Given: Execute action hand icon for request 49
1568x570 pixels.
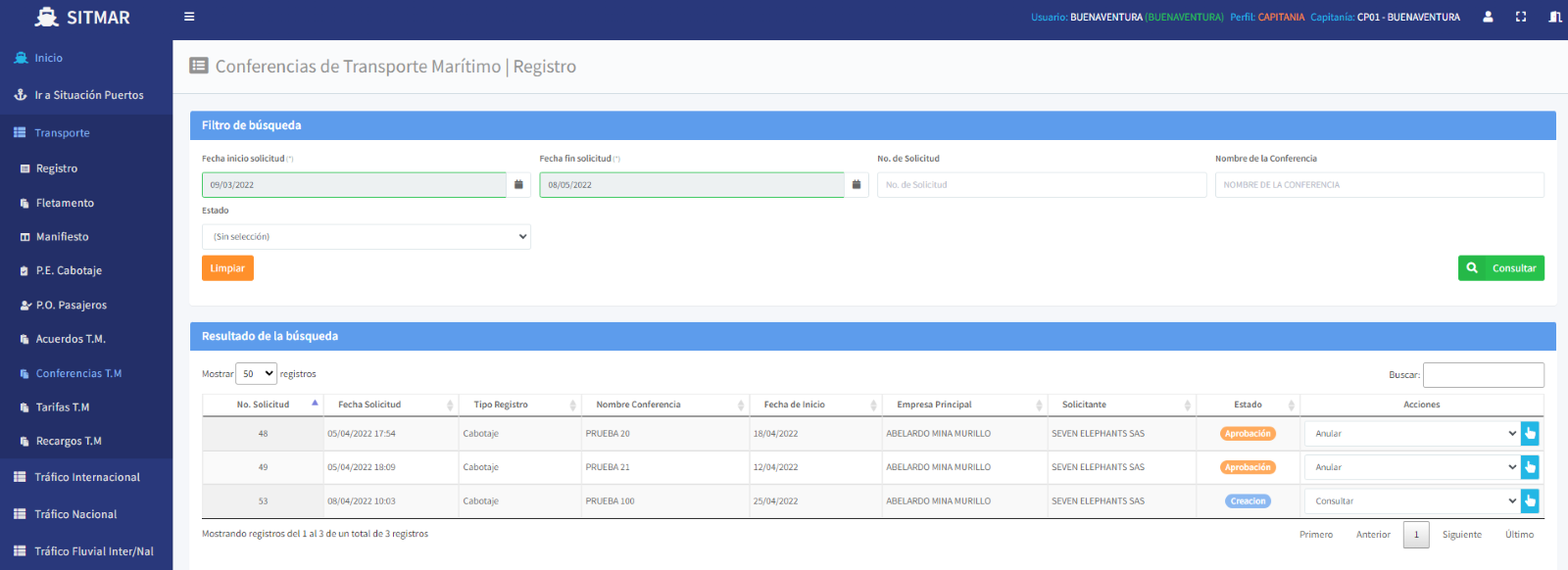Looking at the screenshot, I should pyautogui.click(x=1530, y=467).
